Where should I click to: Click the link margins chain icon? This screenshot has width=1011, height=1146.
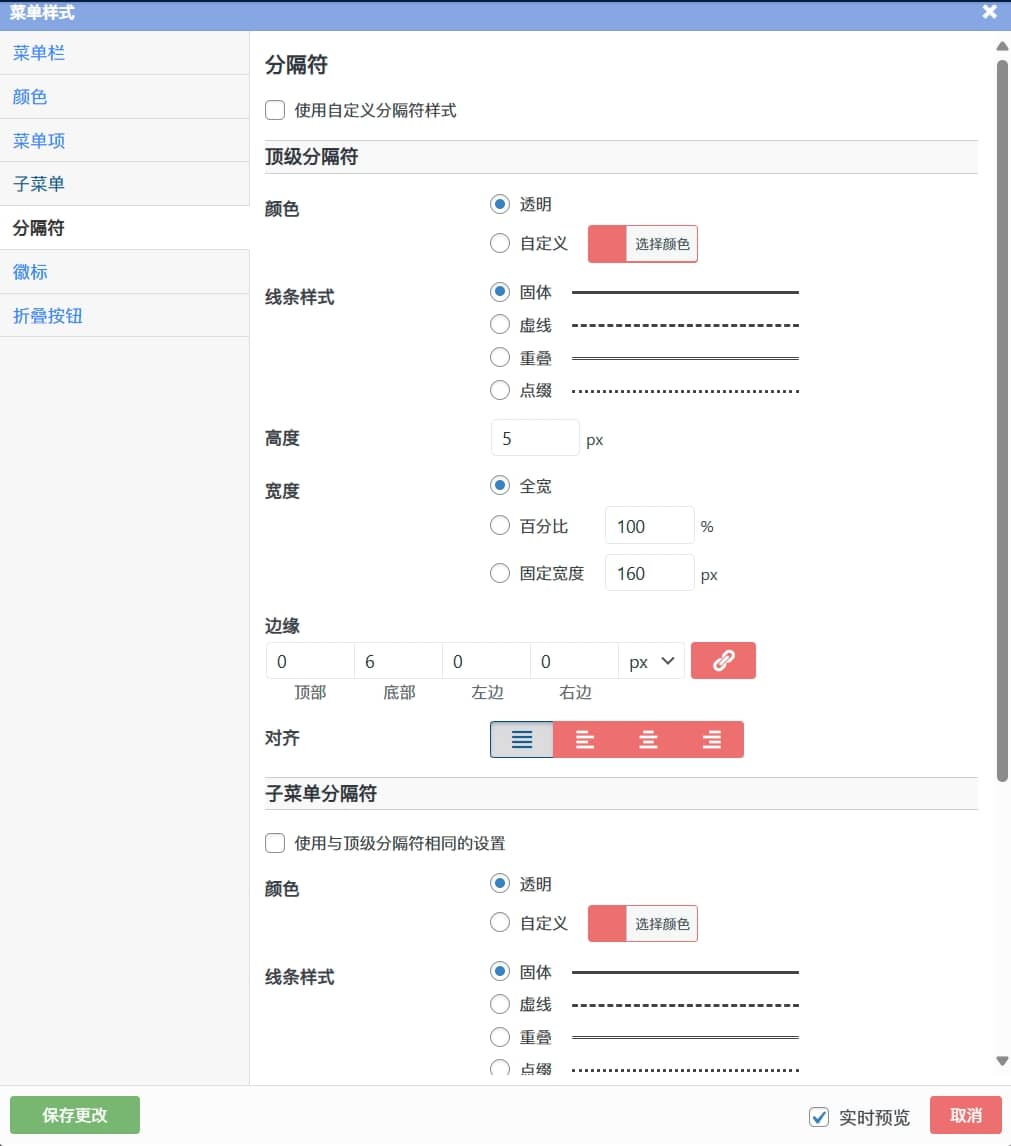click(723, 661)
